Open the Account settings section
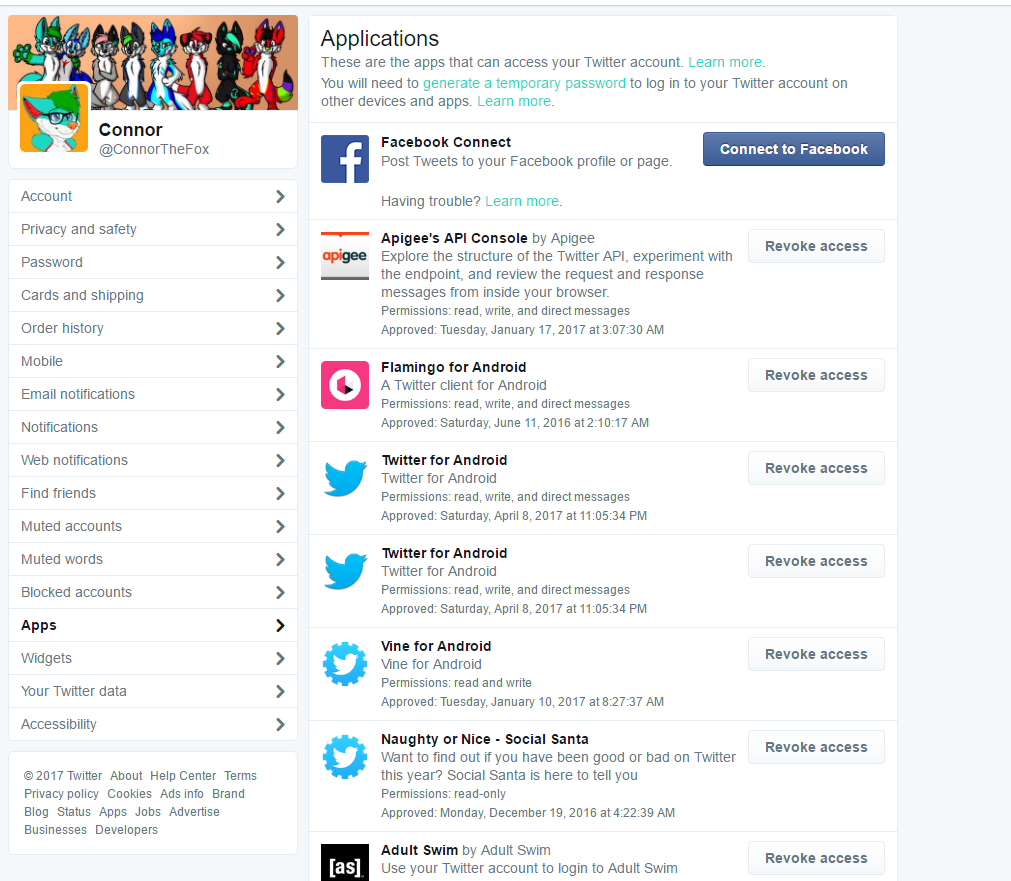The image size is (1011, 881). point(153,197)
